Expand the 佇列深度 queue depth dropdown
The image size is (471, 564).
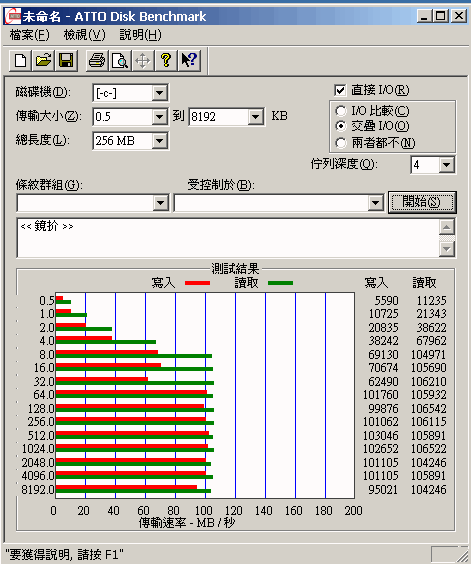pyautogui.click(x=447, y=165)
